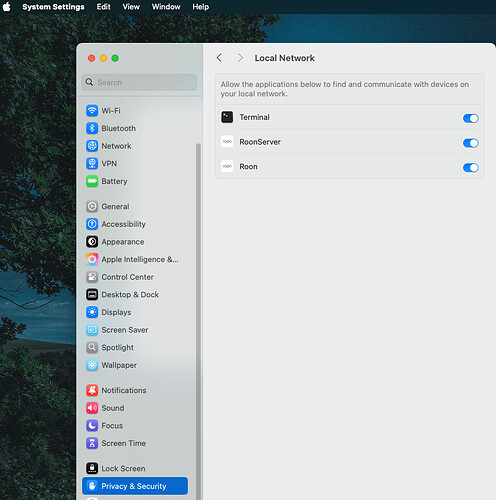Open the VPN sidebar icon

[92, 164]
